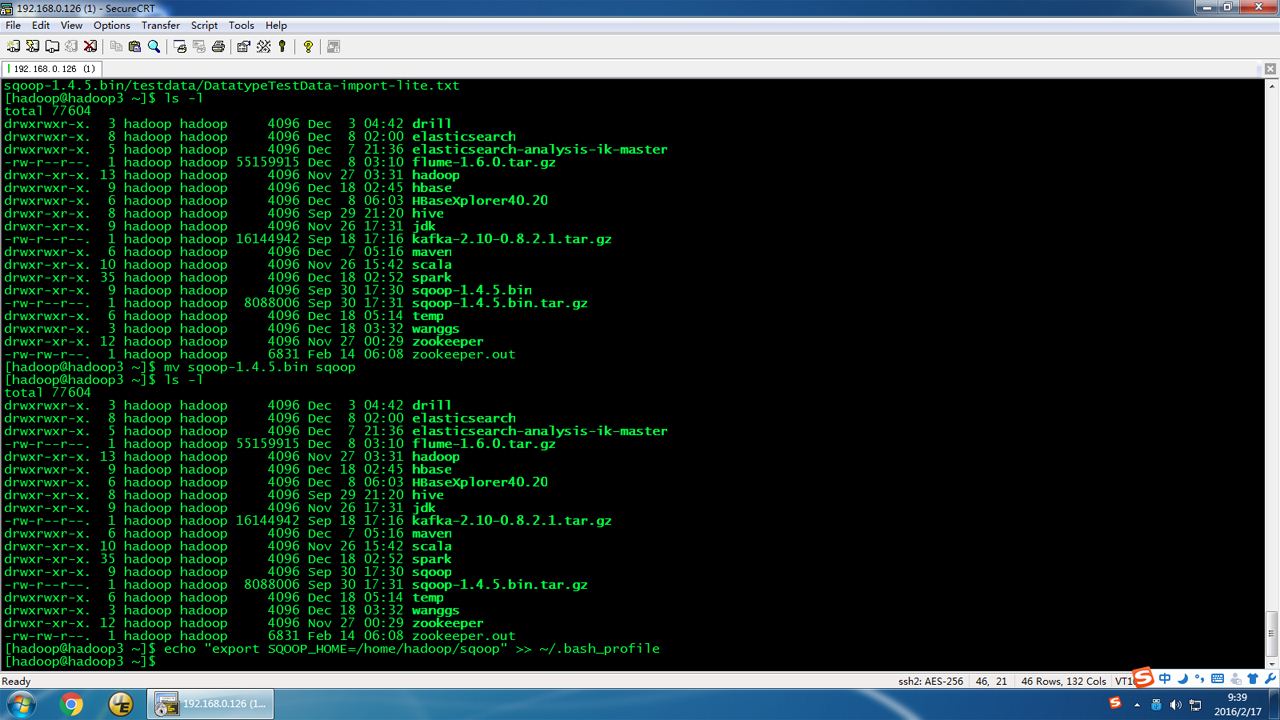The height and width of the screenshot is (720, 1280).
Task: Click the Windows Start button
Action: coord(20,704)
